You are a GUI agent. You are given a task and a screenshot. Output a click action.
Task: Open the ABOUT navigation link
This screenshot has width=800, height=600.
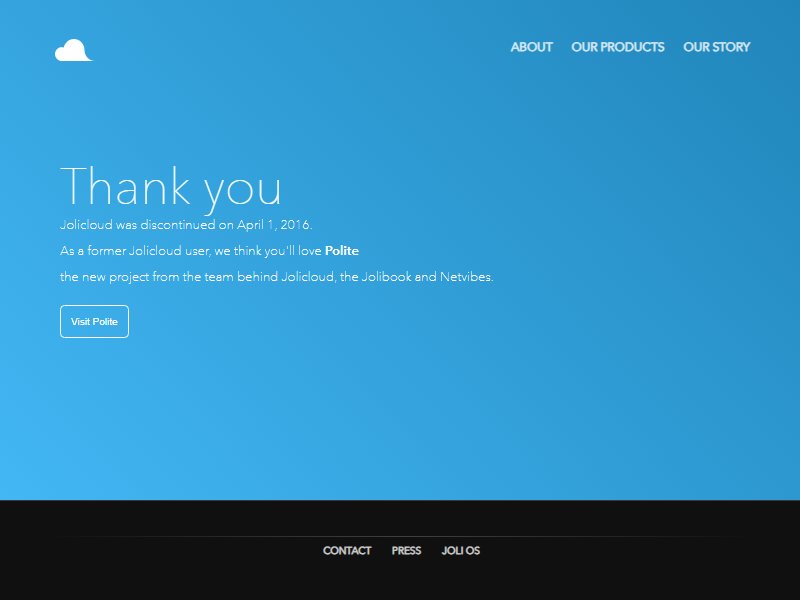coord(531,47)
